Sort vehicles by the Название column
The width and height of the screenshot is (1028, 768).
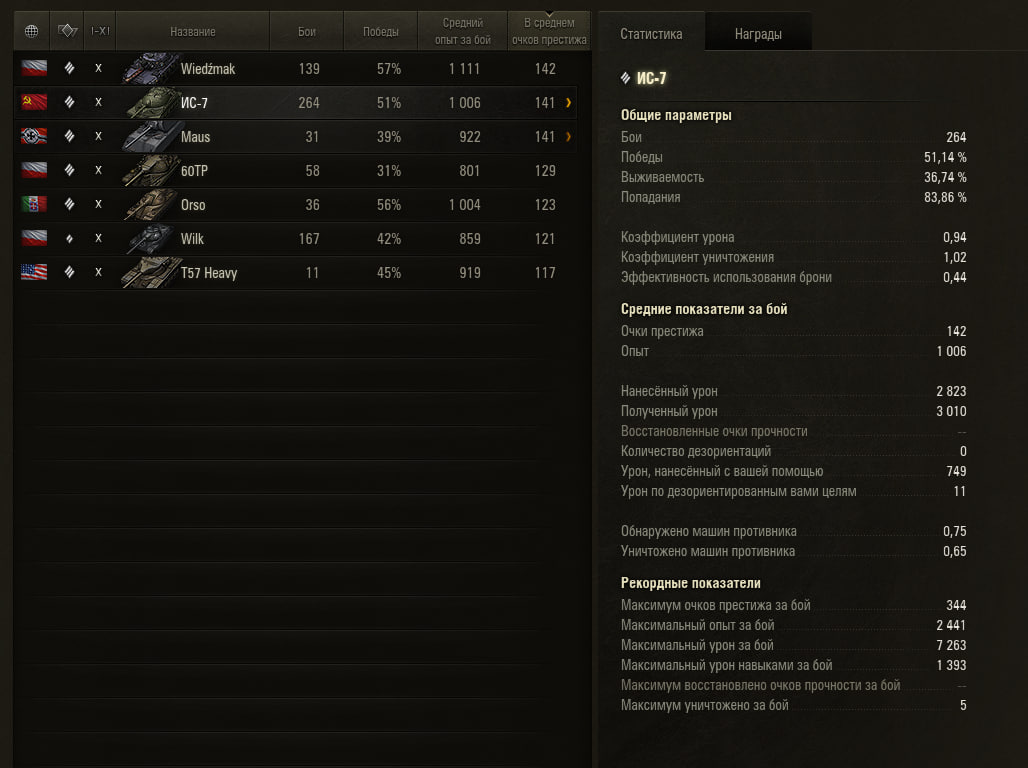pos(193,31)
